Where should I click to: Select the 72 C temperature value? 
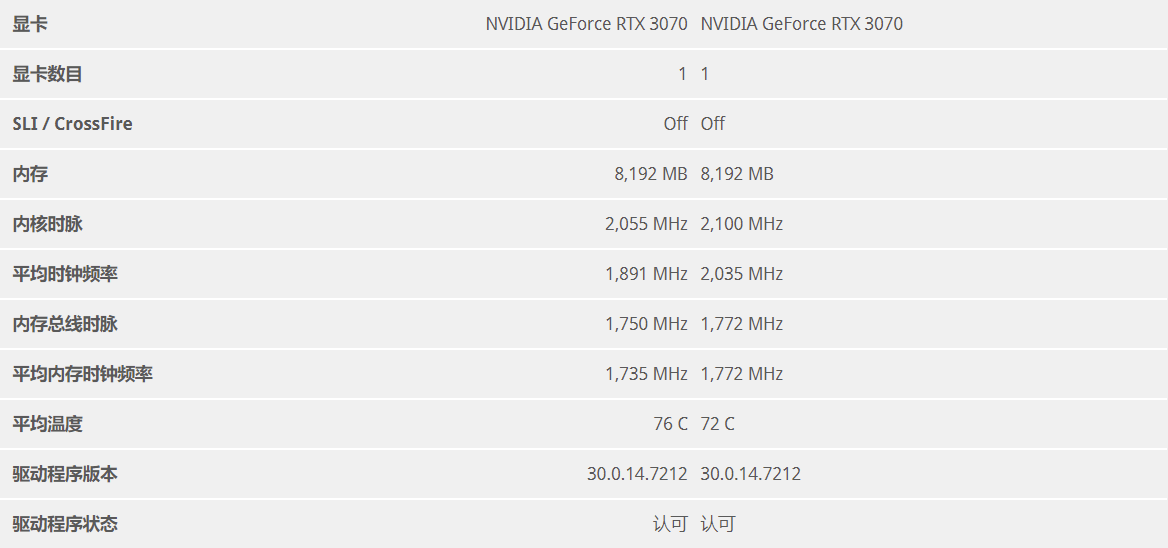tap(718, 424)
